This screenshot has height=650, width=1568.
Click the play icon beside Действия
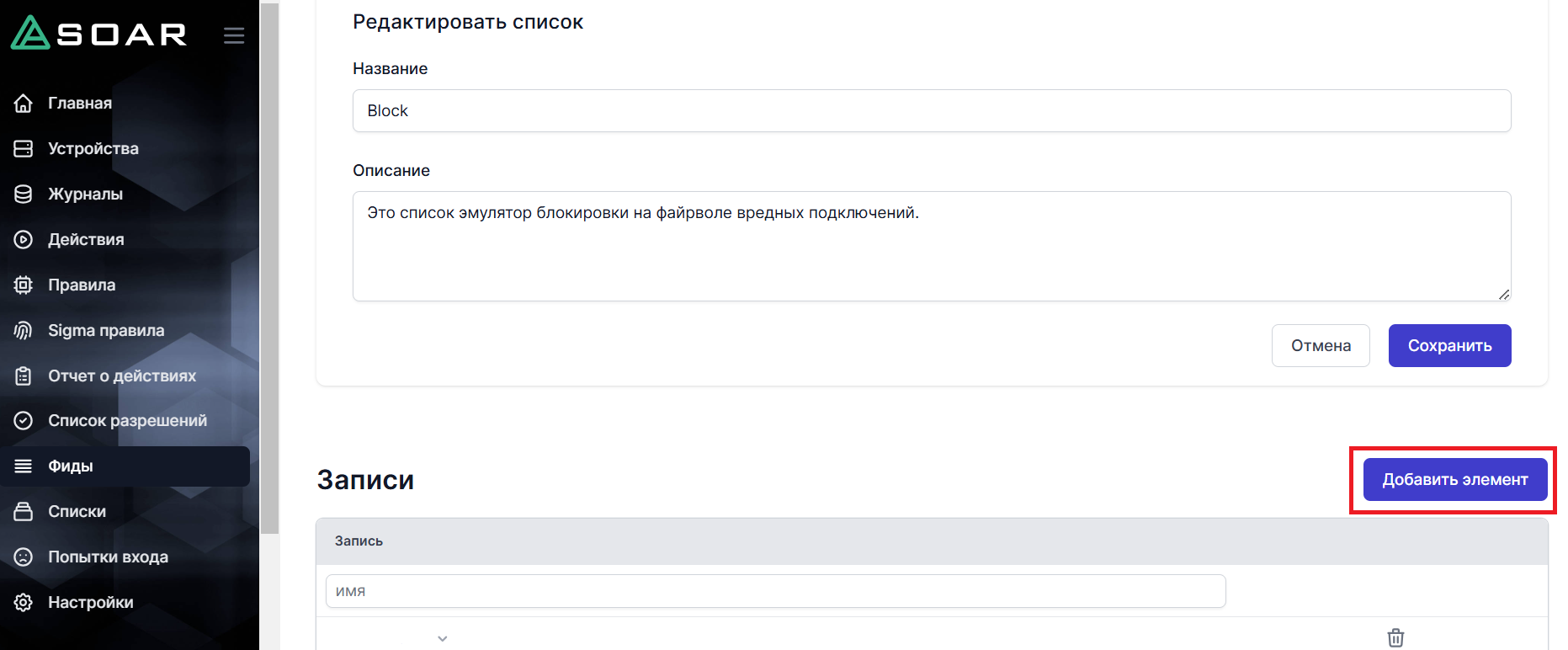[x=24, y=240]
